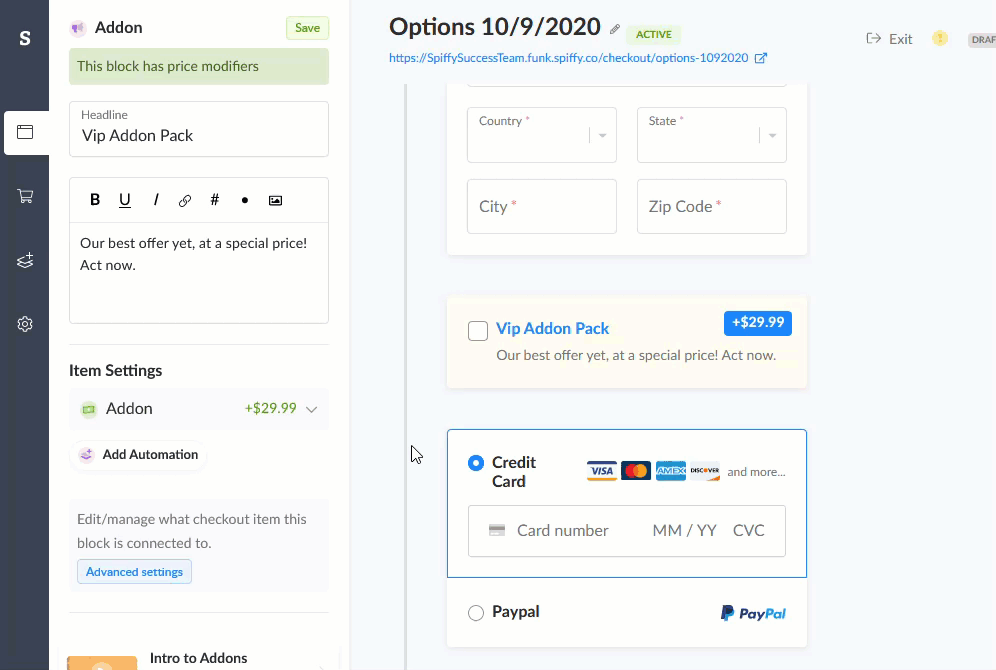Edit the checkout name with pencil icon

coord(614,29)
